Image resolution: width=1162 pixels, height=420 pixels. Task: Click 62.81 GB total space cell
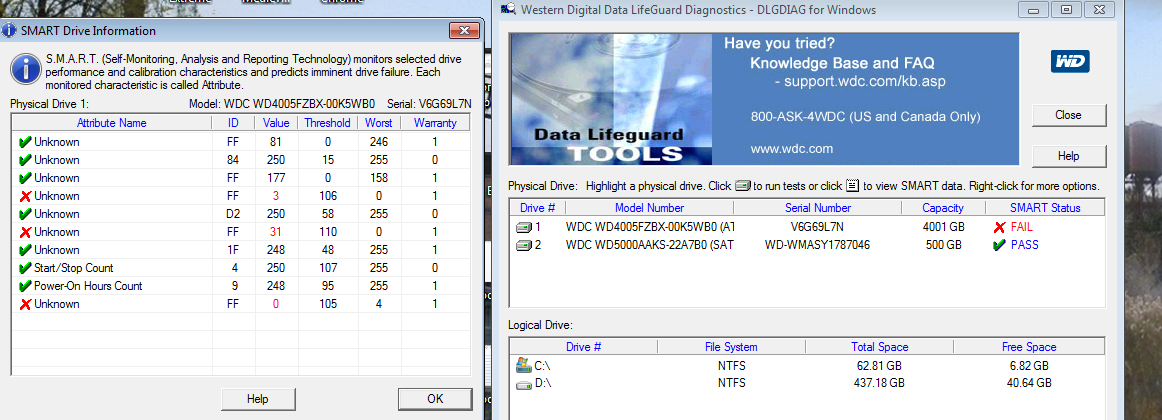click(x=880, y=366)
